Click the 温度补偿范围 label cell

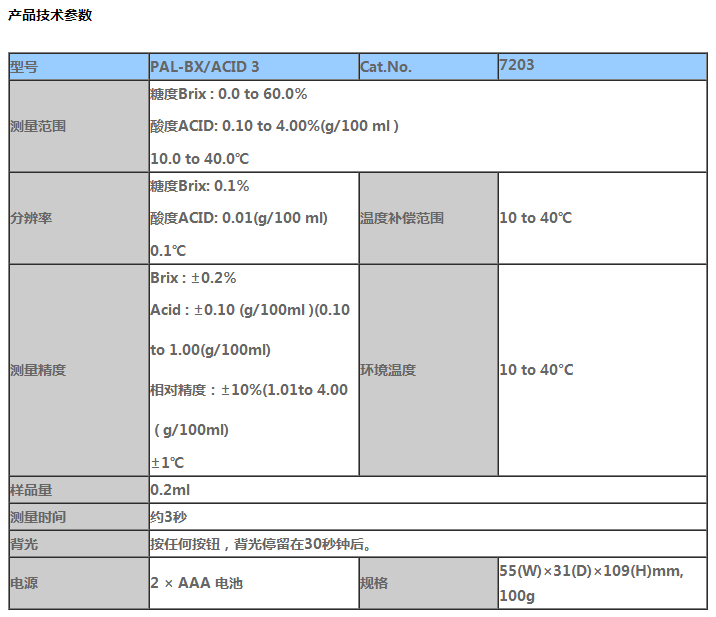(x=402, y=218)
